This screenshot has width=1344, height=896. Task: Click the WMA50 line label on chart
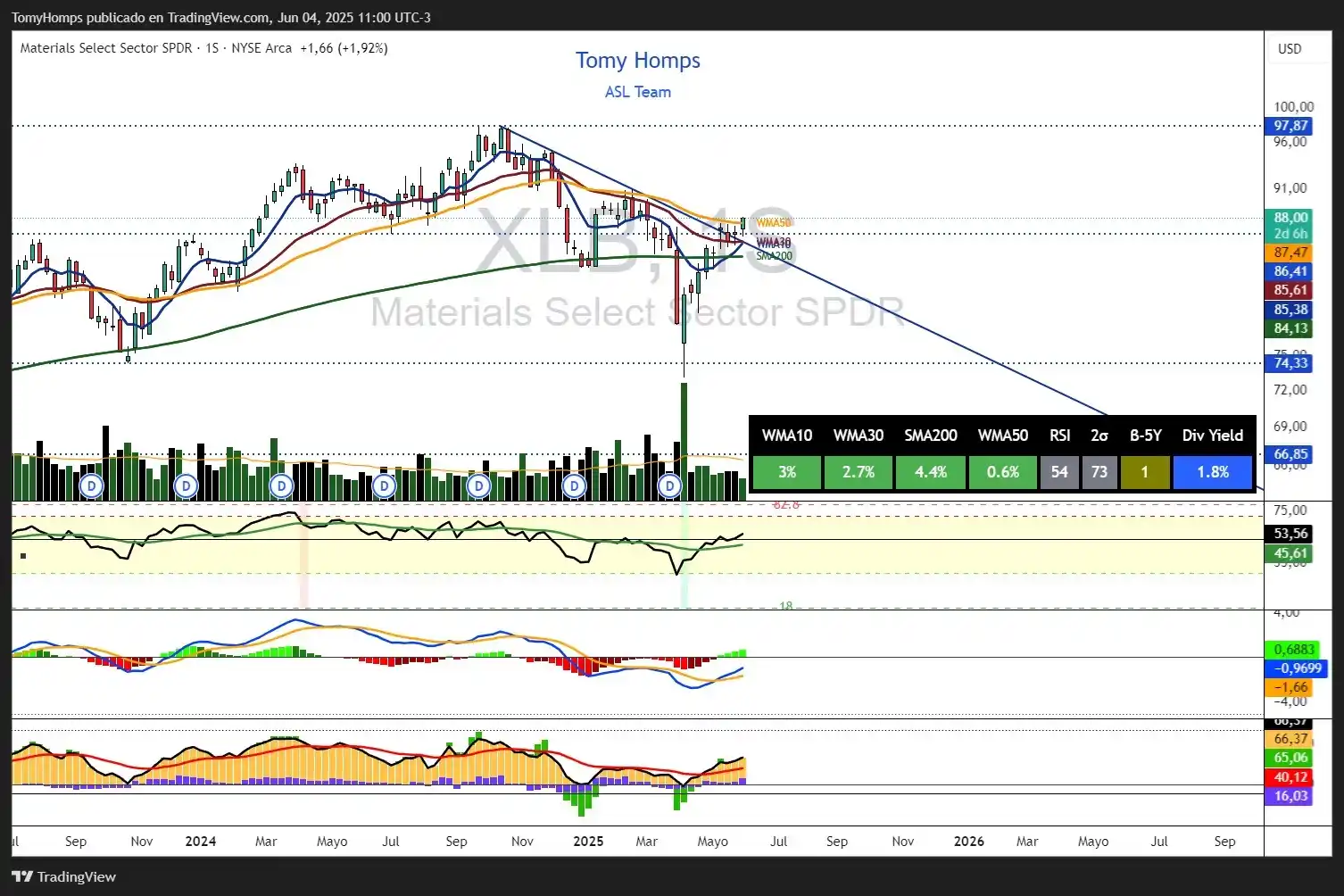tap(773, 223)
